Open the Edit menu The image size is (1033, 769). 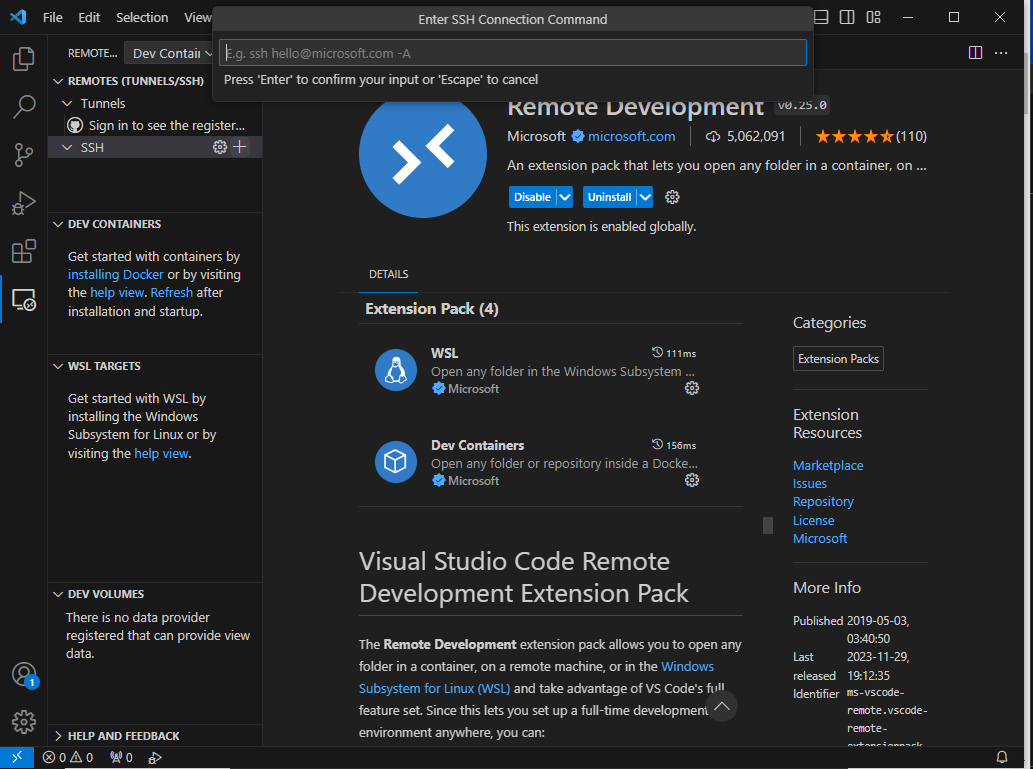coord(89,17)
